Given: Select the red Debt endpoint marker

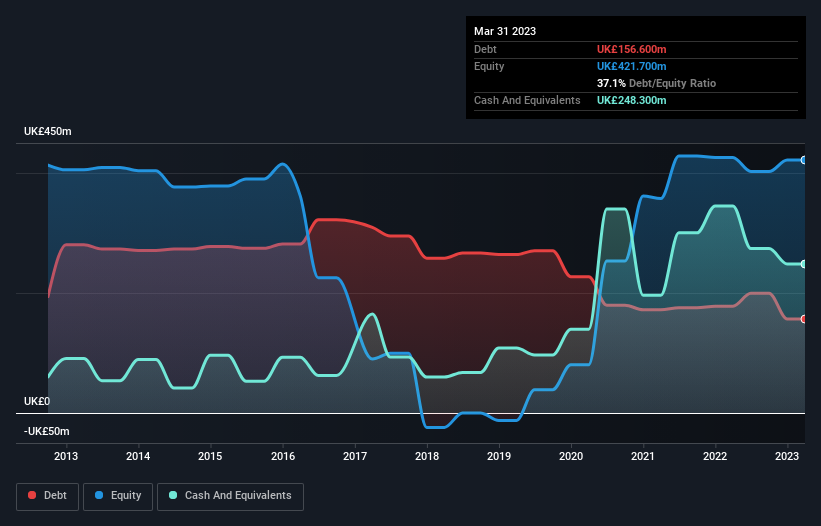Looking at the screenshot, I should [x=804, y=319].
